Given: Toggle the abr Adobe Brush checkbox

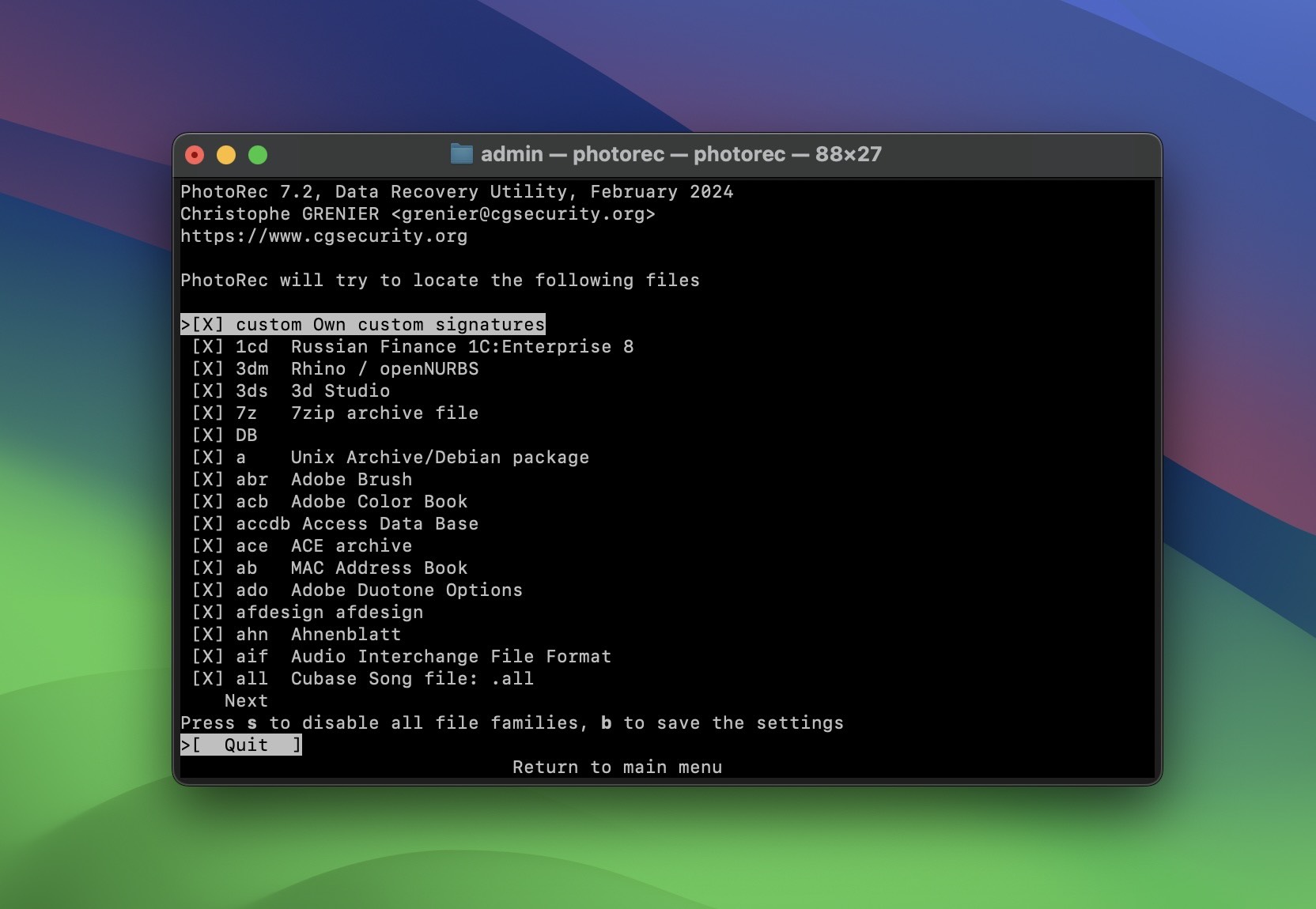Looking at the screenshot, I should (x=208, y=480).
